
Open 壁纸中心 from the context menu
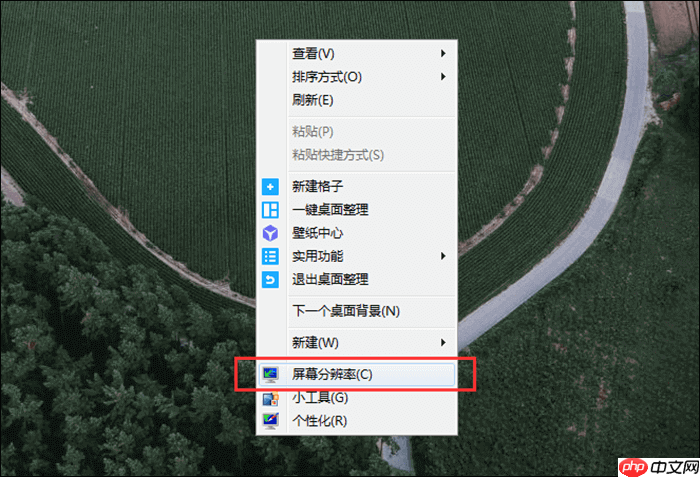356,233
